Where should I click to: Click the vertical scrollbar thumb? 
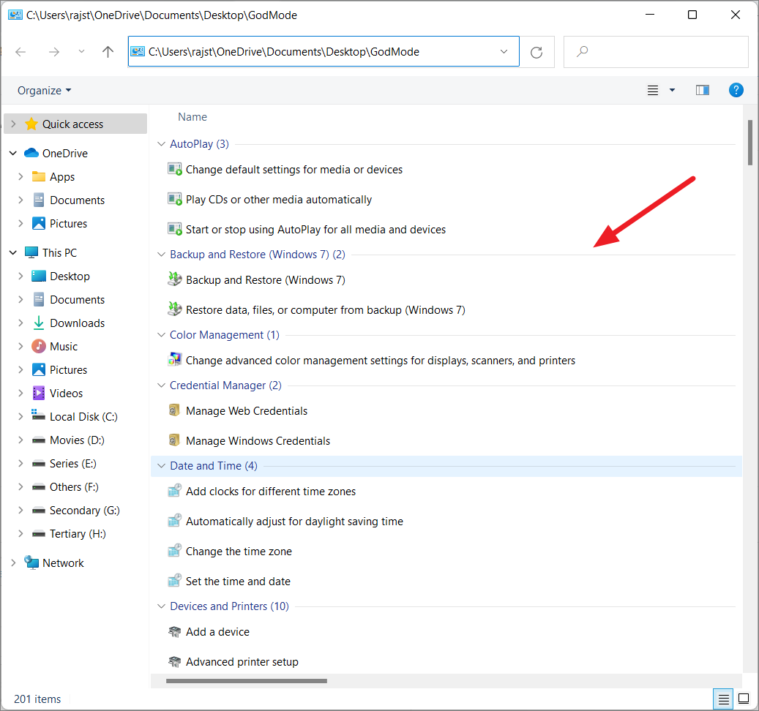[750, 142]
